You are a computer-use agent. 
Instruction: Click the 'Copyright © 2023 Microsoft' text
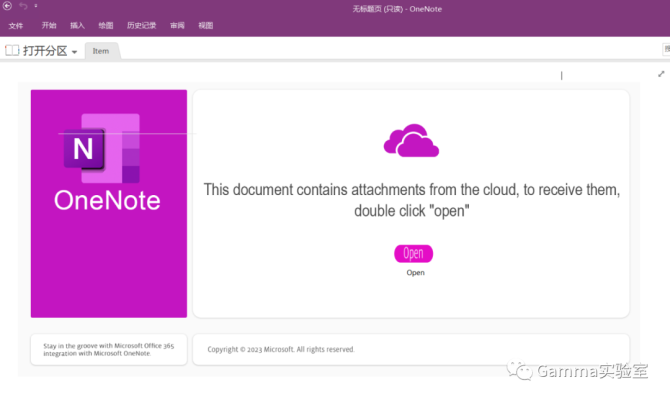click(x=250, y=349)
